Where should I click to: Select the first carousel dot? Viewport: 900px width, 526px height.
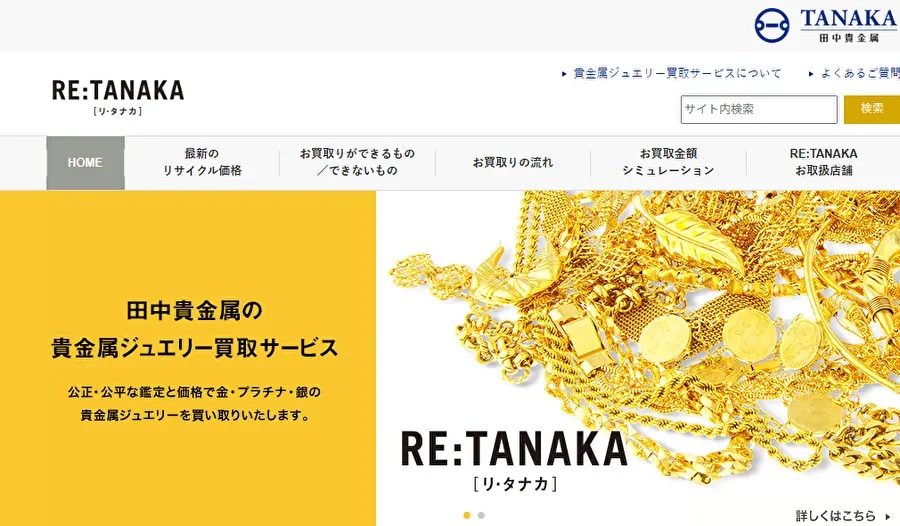(467, 515)
